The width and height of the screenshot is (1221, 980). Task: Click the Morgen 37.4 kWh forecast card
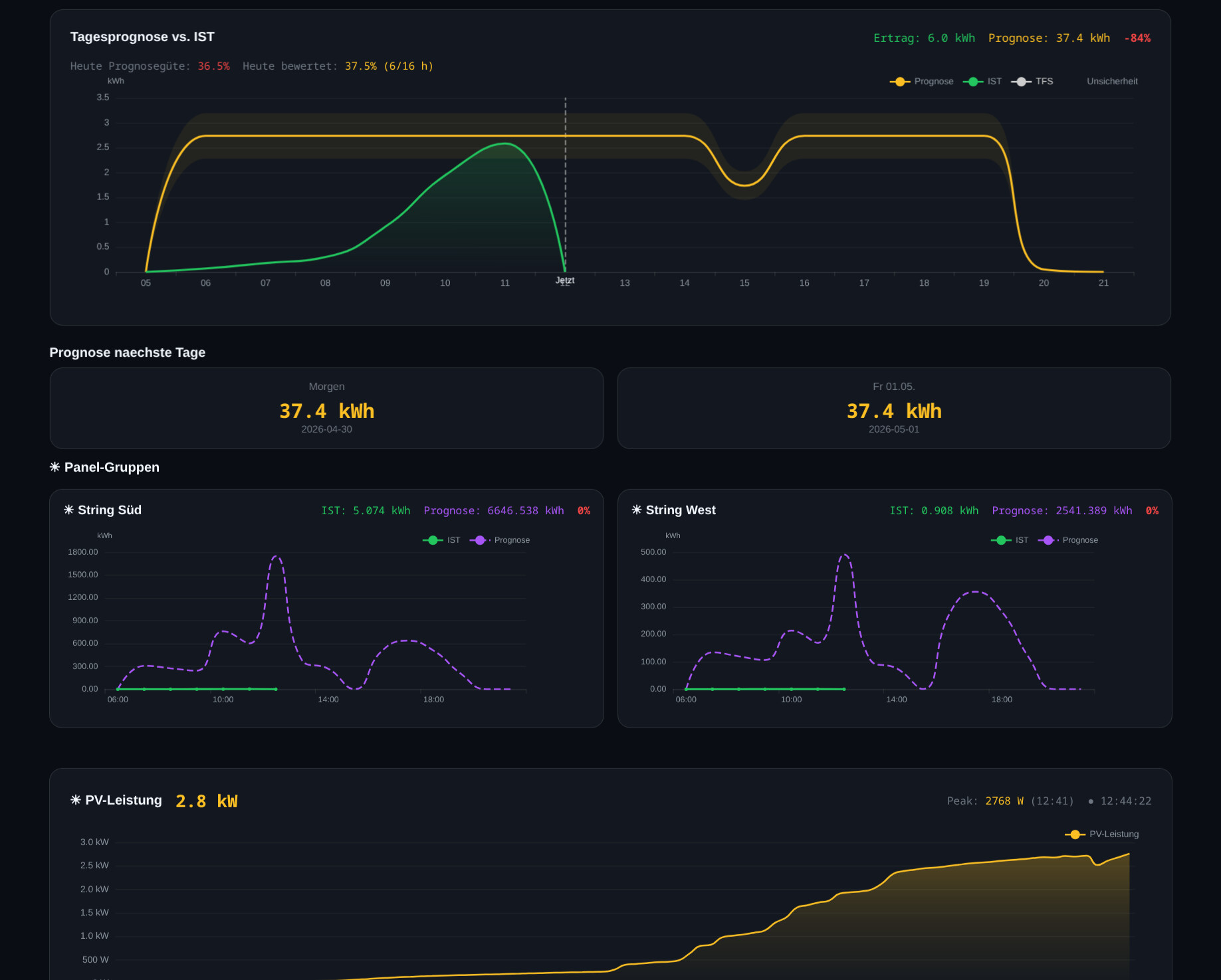pyautogui.click(x=326, y=408)
